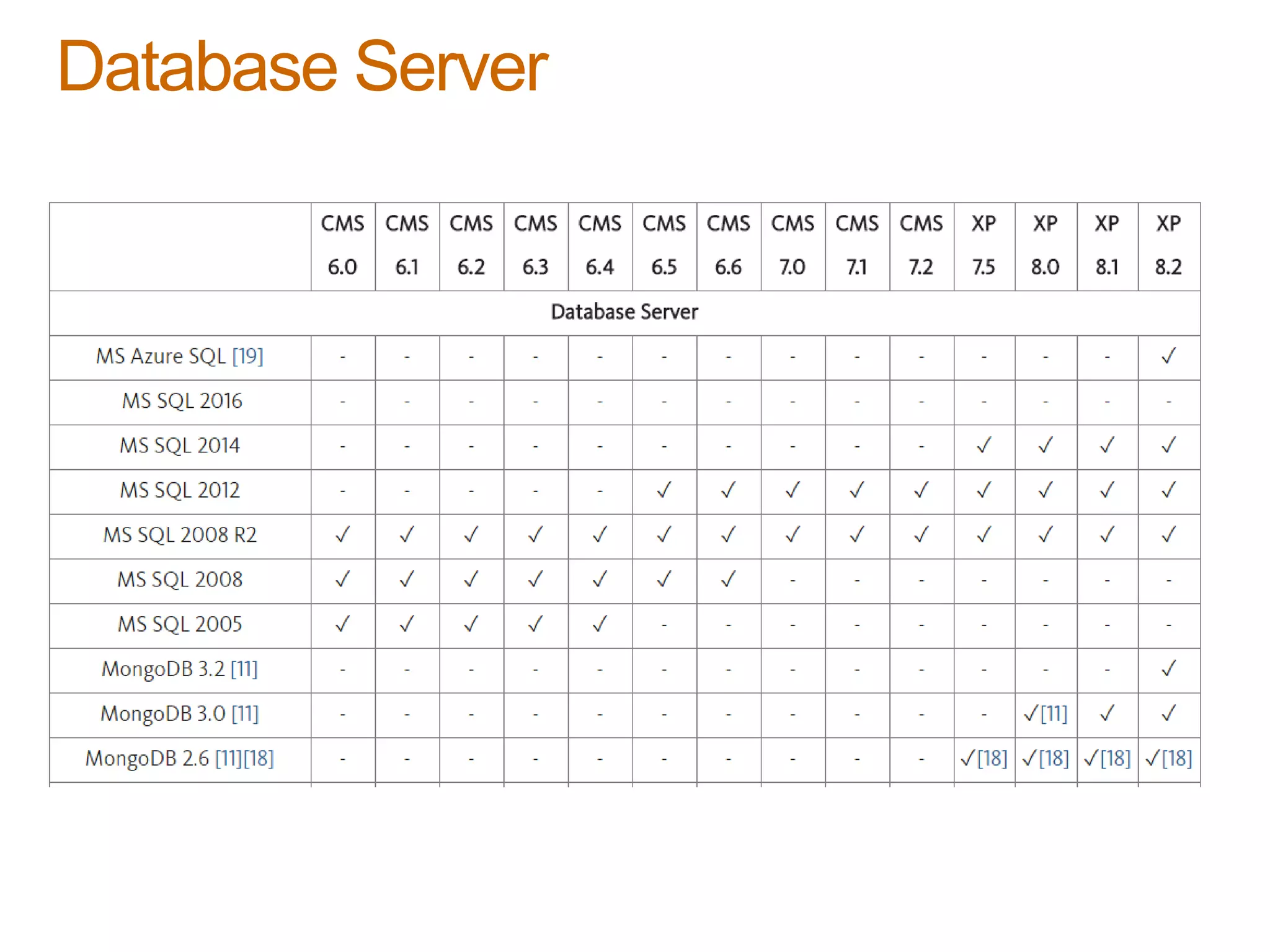
Task: Click MS SQL 2008 checkmark under CMS 6.2
Action: click(x=471, y=580)
